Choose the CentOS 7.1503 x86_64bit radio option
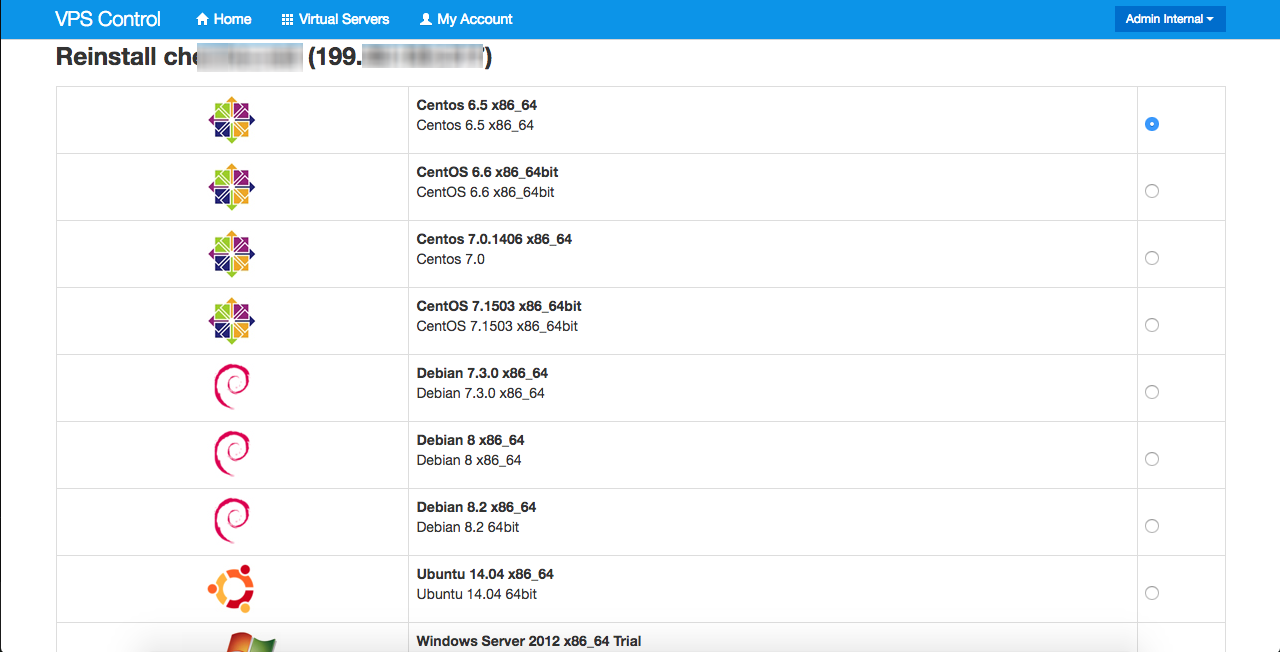 pos(1152,325)
